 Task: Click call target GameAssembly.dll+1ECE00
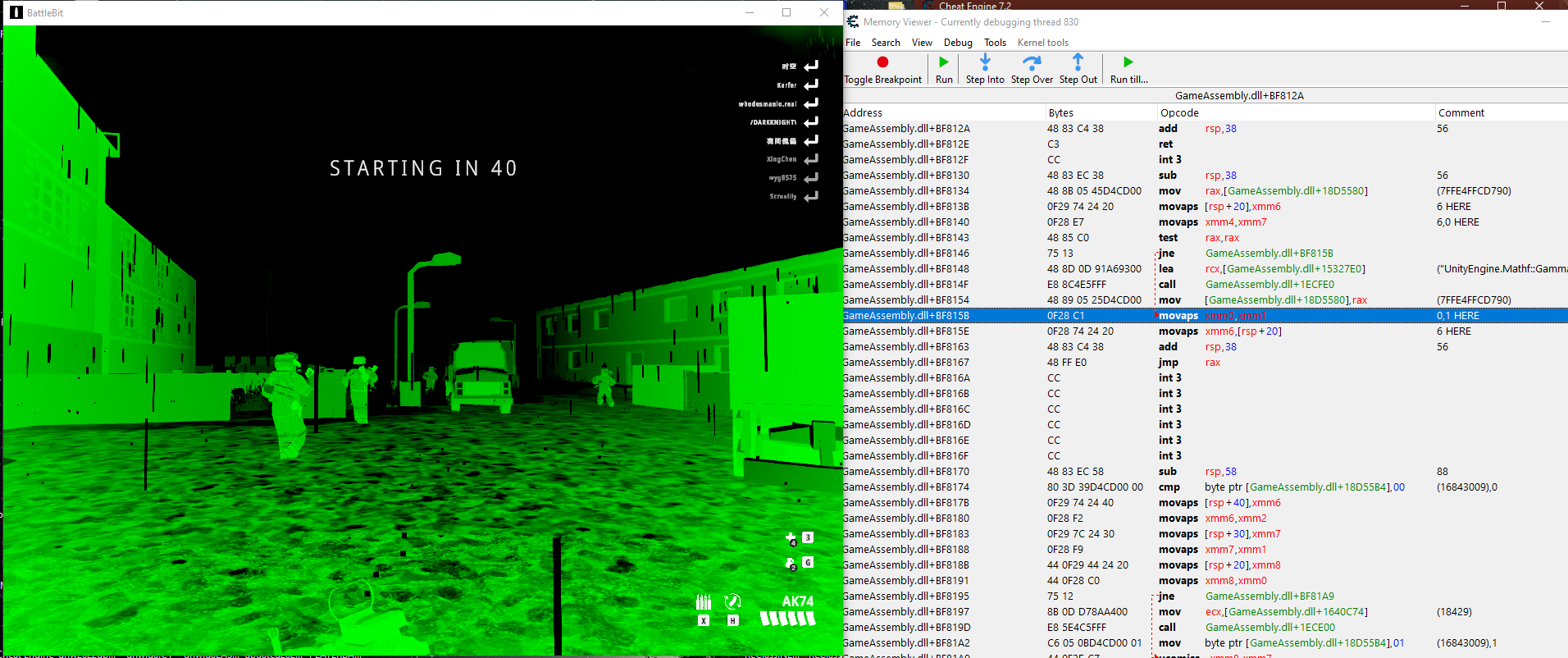pyautogui.click(x=1270, y=628)
